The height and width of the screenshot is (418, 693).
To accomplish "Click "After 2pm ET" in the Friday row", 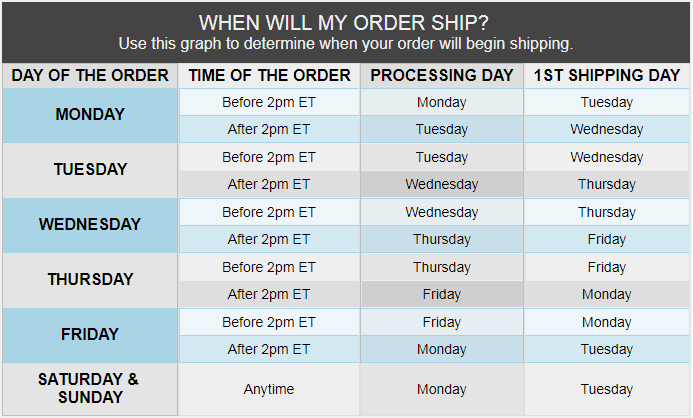I will pyautogui.click(x=269, y=349).
